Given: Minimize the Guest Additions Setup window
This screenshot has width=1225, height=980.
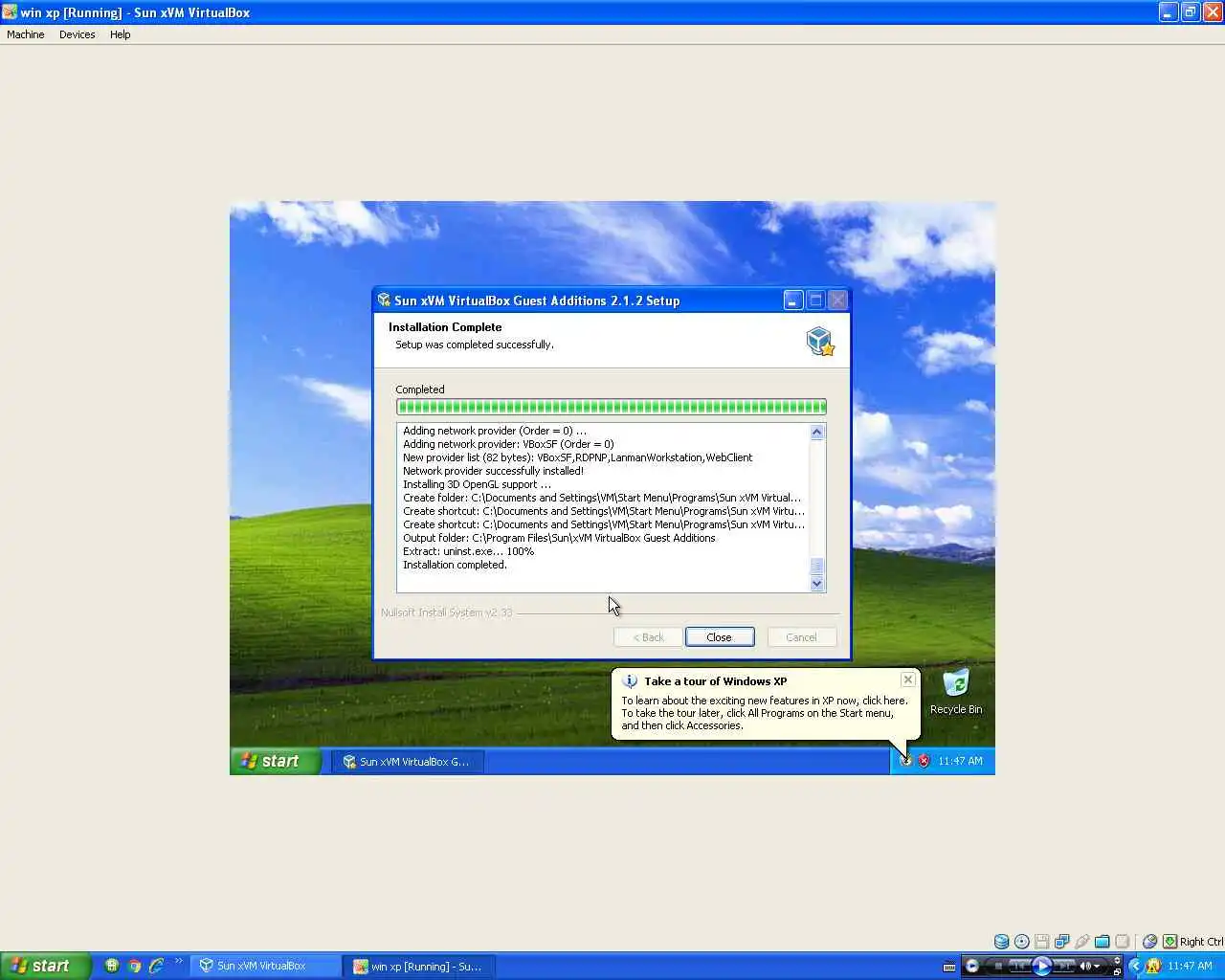Looking at the screenshot, I should pos(793,301).
